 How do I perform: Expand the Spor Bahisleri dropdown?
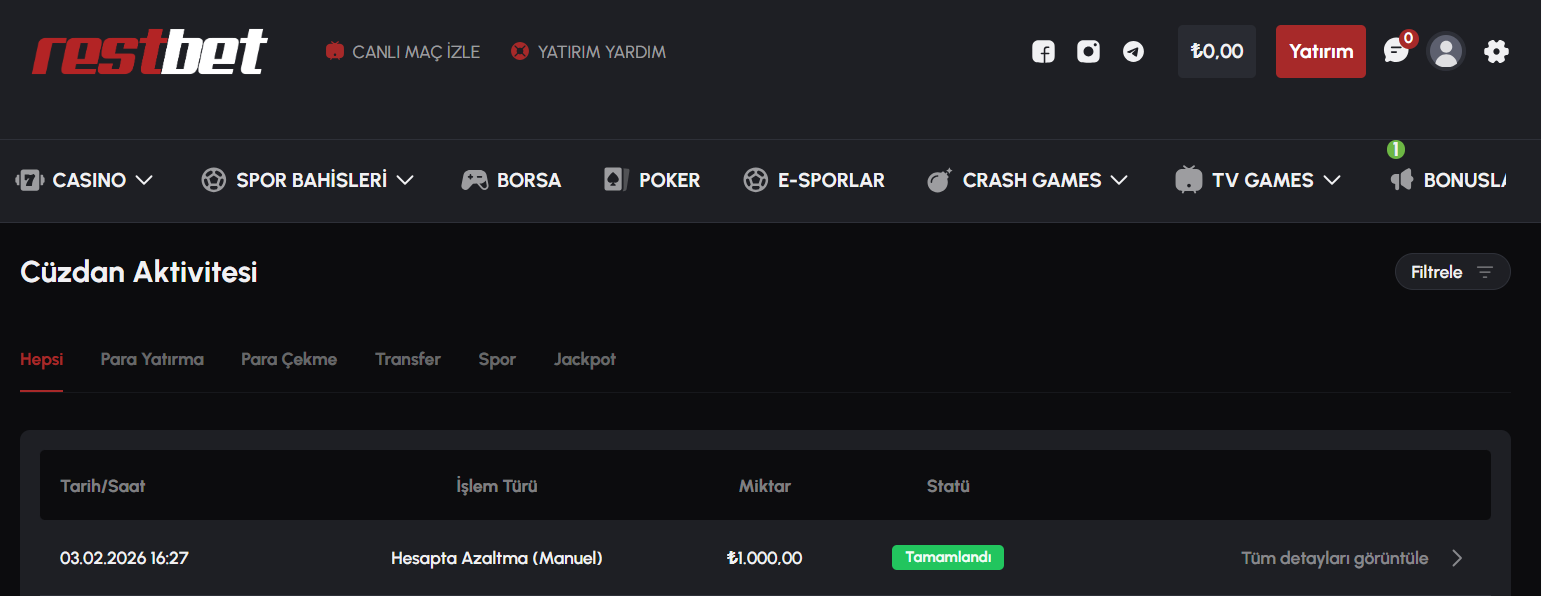point(307,180)
